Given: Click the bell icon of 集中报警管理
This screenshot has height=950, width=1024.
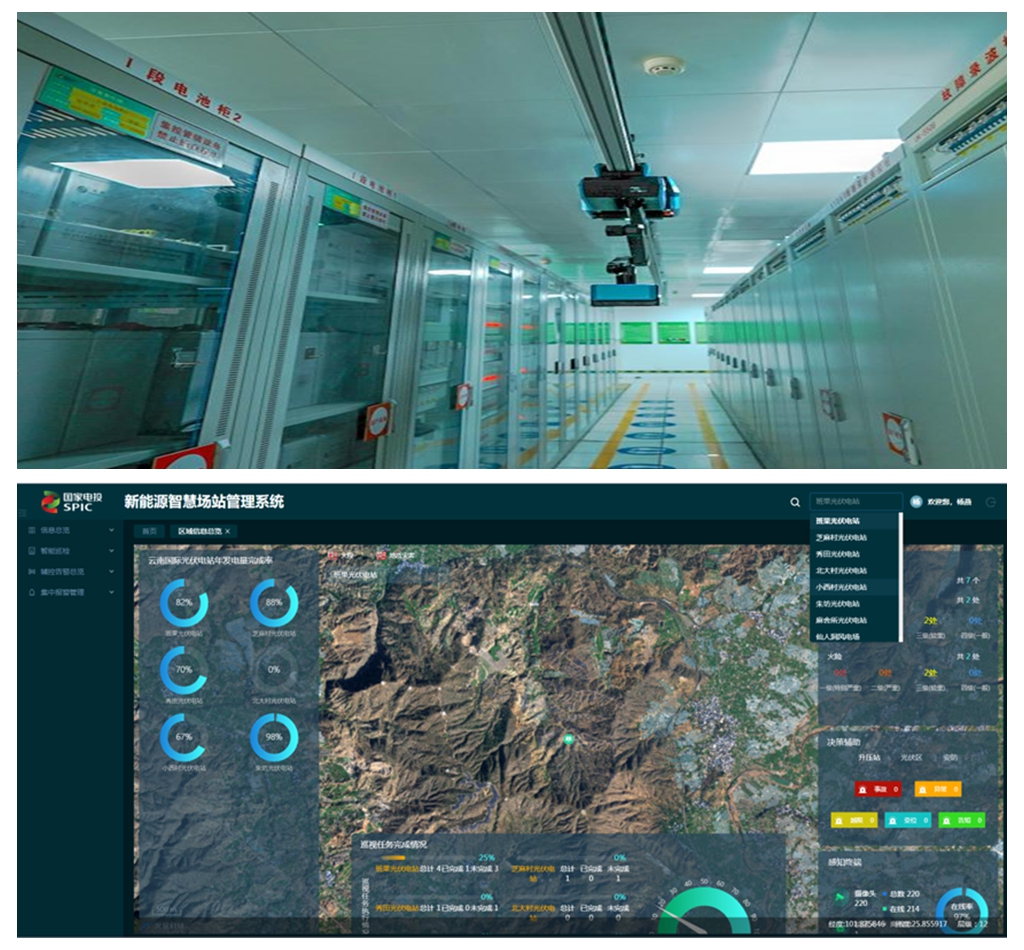Looking at the screenshot, I should click(32, 592).
